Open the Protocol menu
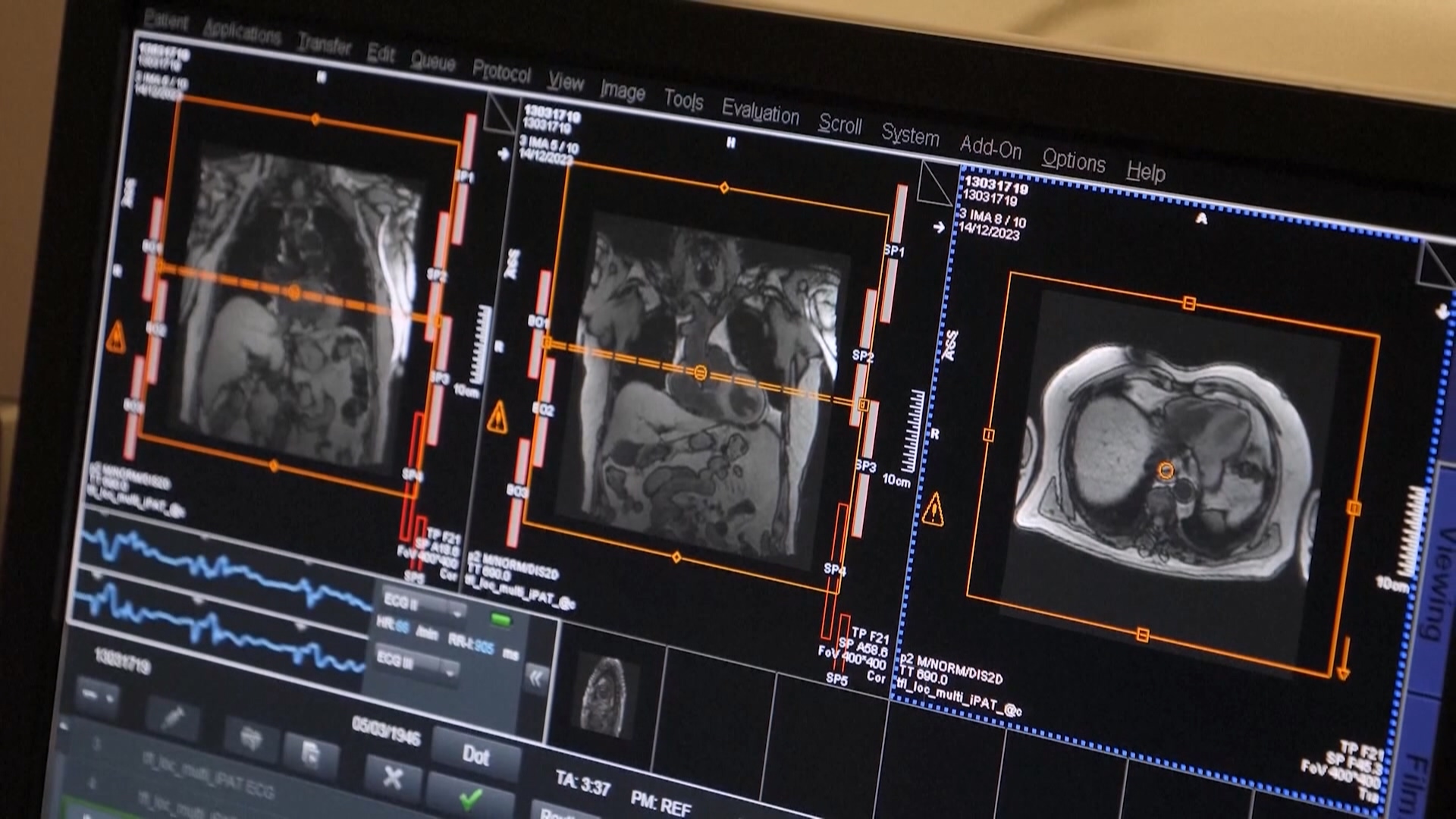 click(501, 71)
